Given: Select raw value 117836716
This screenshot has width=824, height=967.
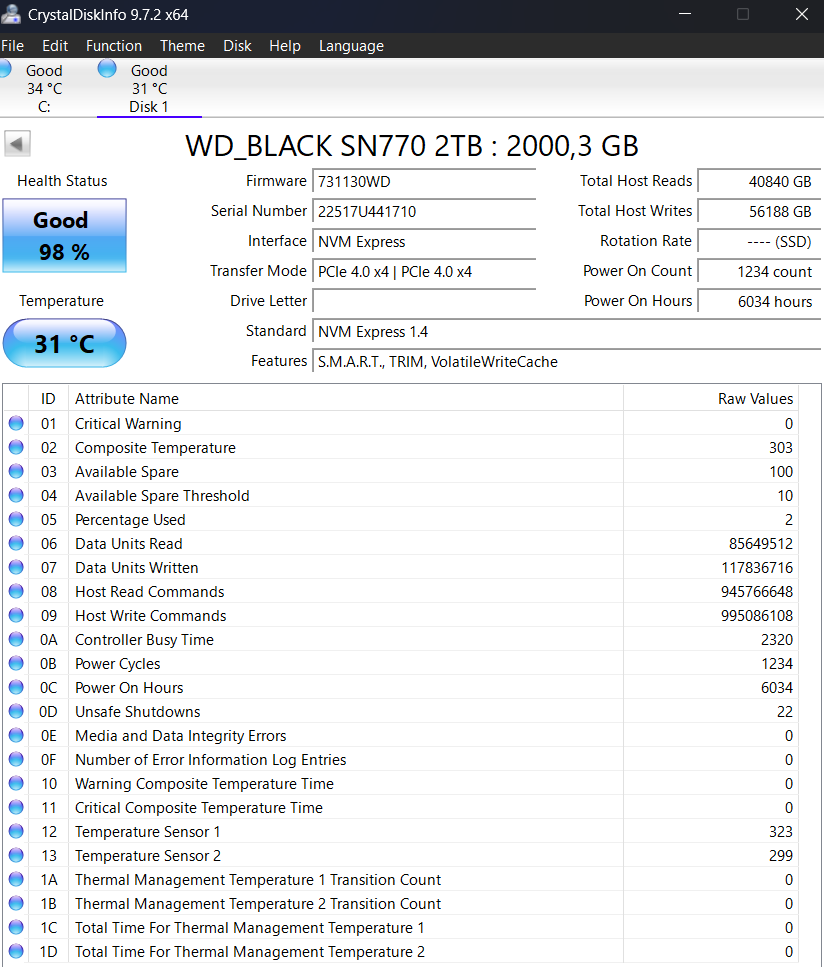Looking at the screenshot, I should (757, 568).
